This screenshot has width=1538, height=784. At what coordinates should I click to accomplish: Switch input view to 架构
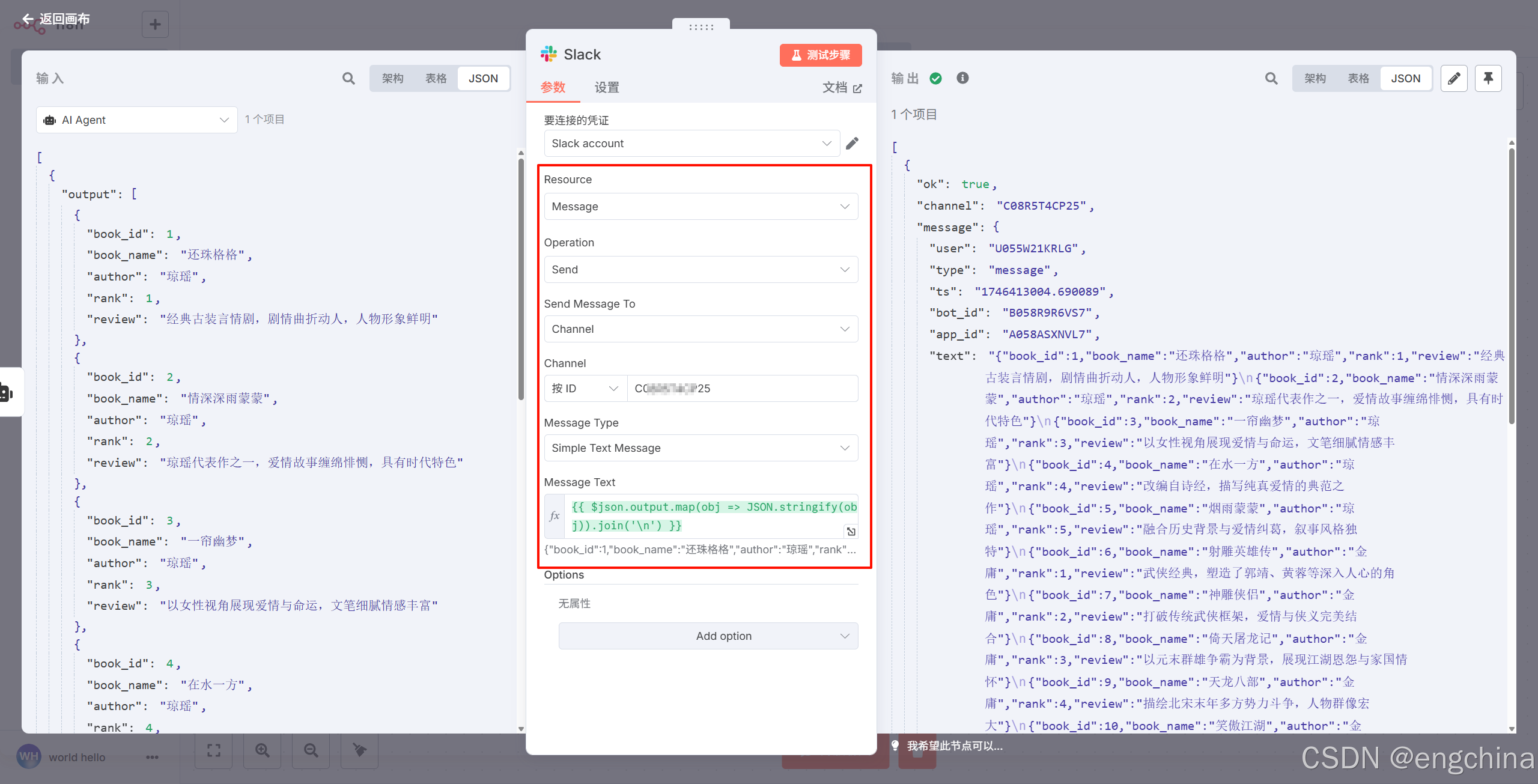[x=392, y=79]
